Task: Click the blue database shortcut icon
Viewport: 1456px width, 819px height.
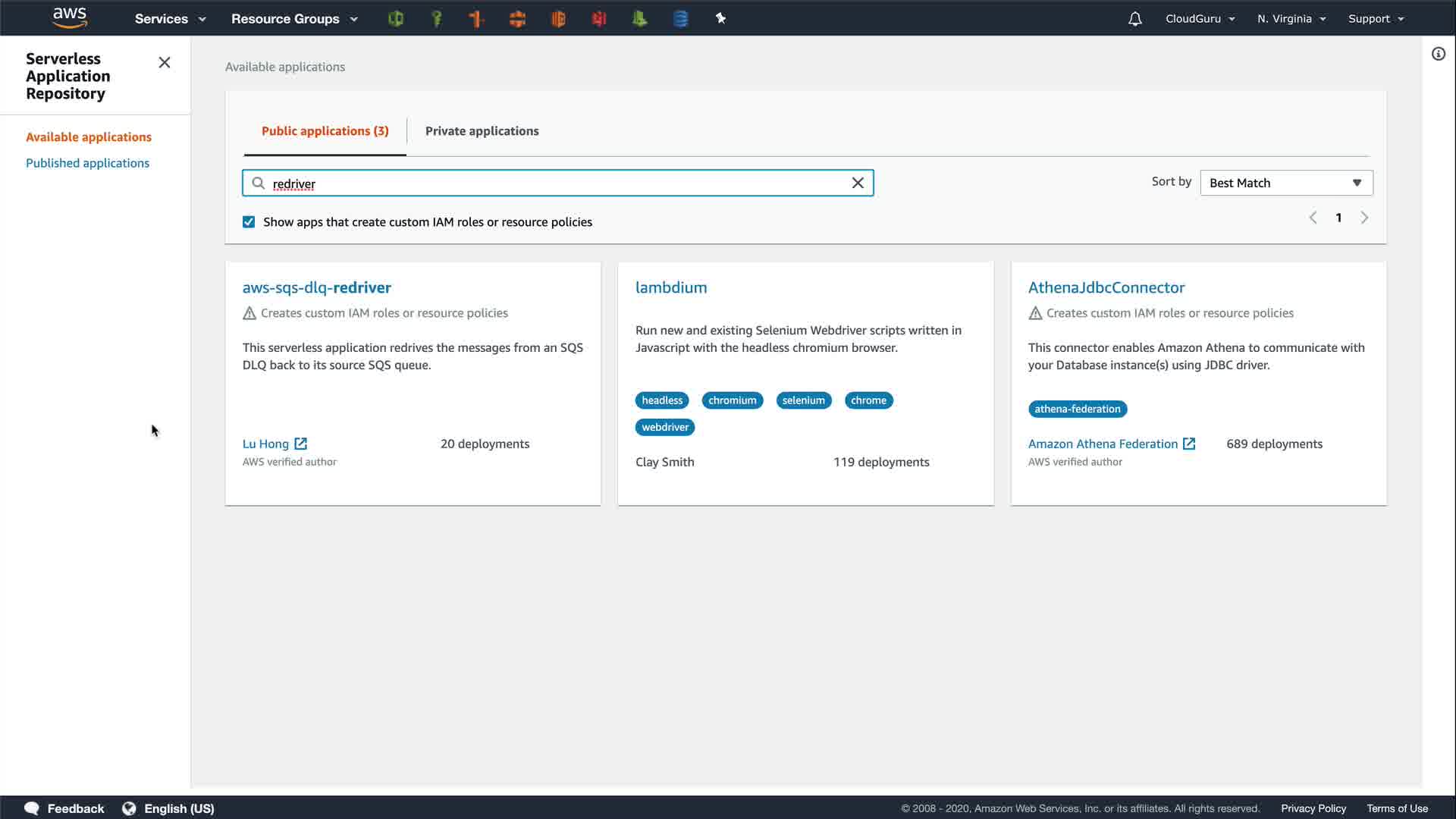Action: [680, 19]
